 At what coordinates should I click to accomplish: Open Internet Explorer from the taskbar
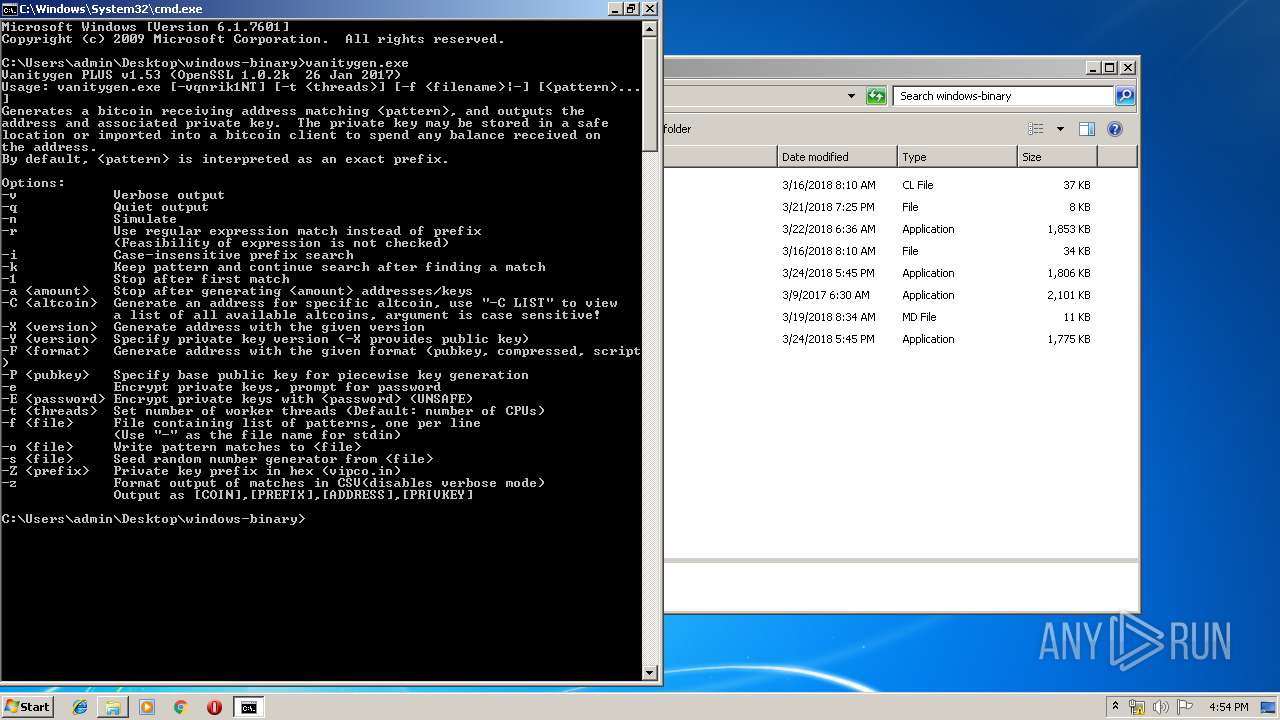pyautogui.click(x=80, y=707)
